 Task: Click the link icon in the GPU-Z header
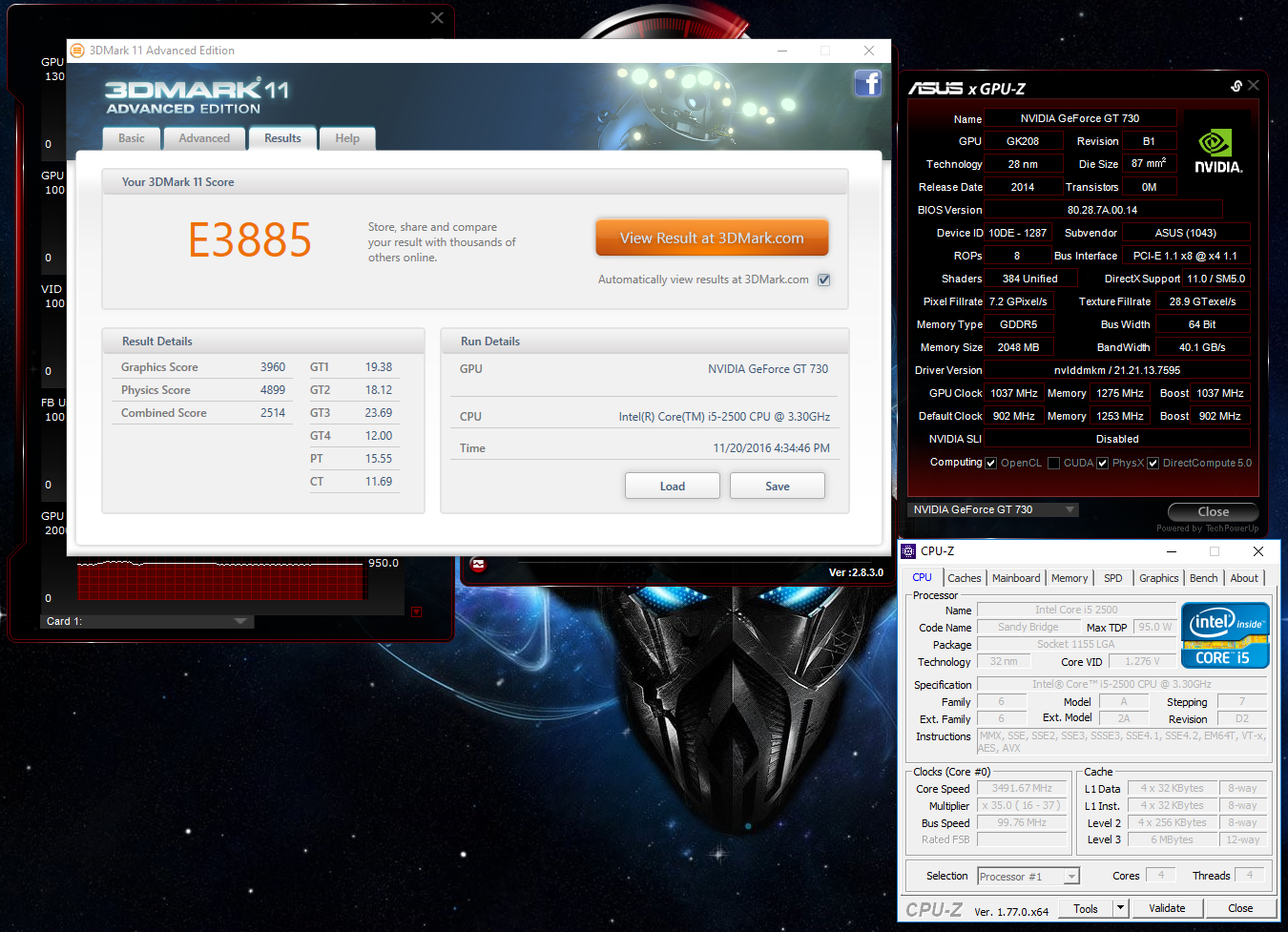pyautogui.click(x=1236, y=86)
